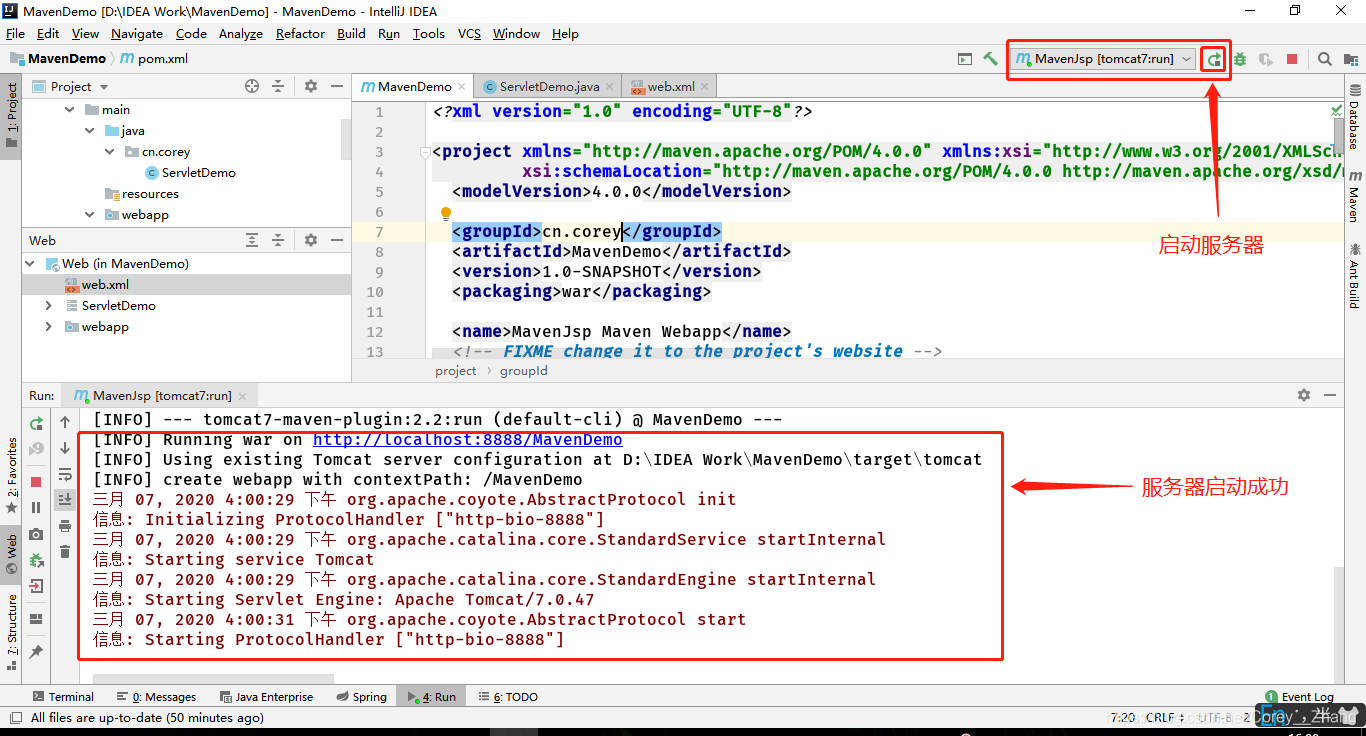Image resolution: width=1366 pixels, height=736 pixels.
Task: Collapse the java folder node
Action: tap(91, 131)
